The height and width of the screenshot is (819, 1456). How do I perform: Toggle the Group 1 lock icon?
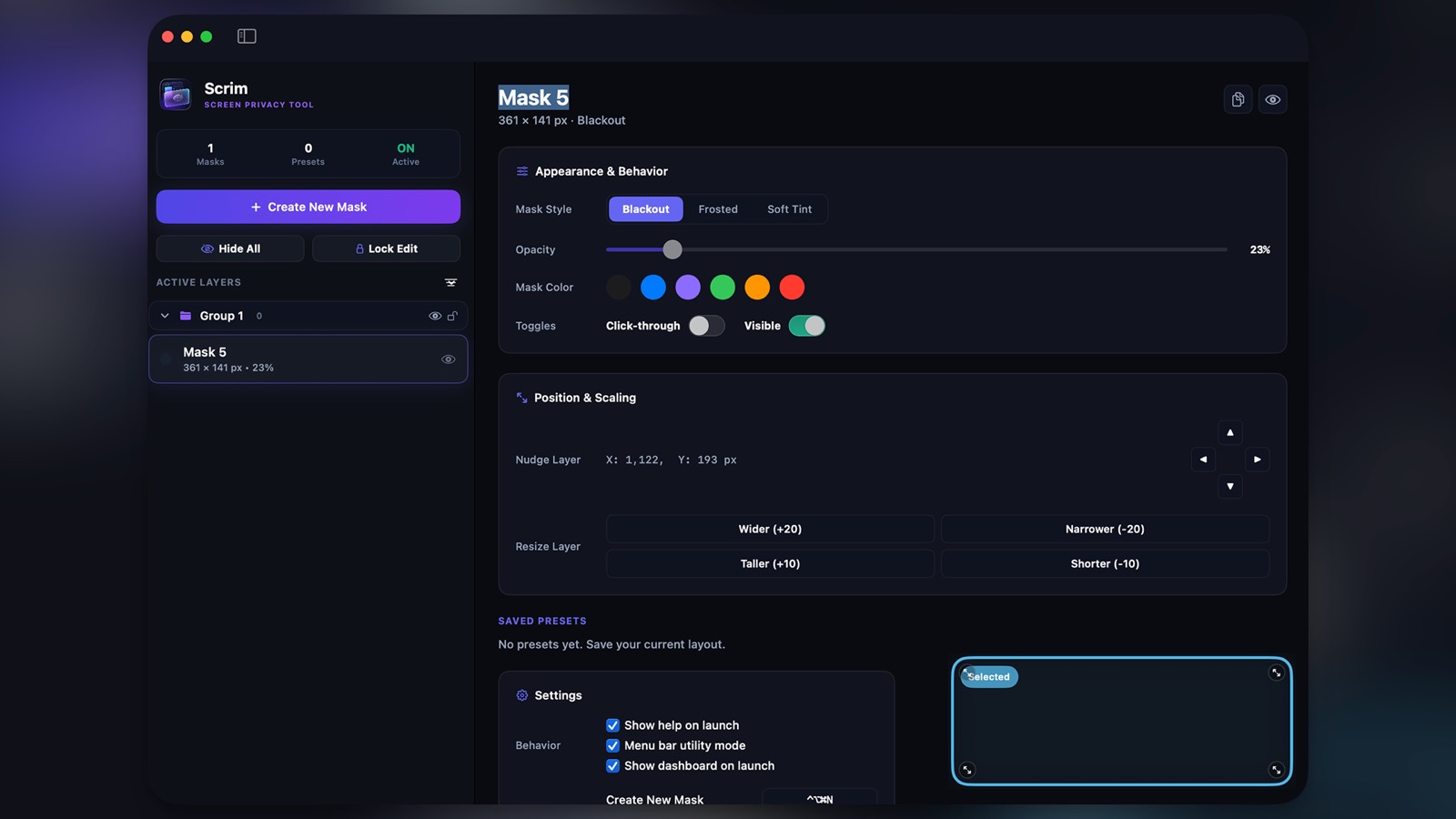click(452, 316)
